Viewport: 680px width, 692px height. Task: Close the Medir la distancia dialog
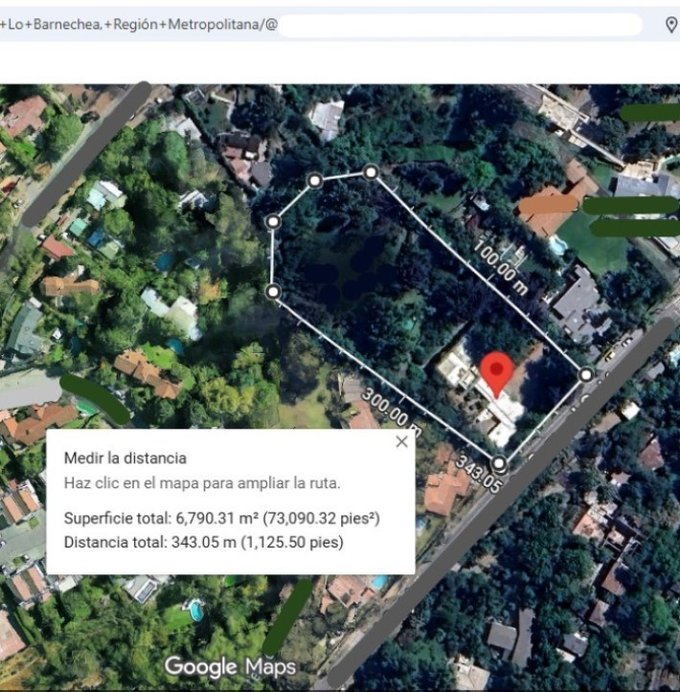(402, 442)
